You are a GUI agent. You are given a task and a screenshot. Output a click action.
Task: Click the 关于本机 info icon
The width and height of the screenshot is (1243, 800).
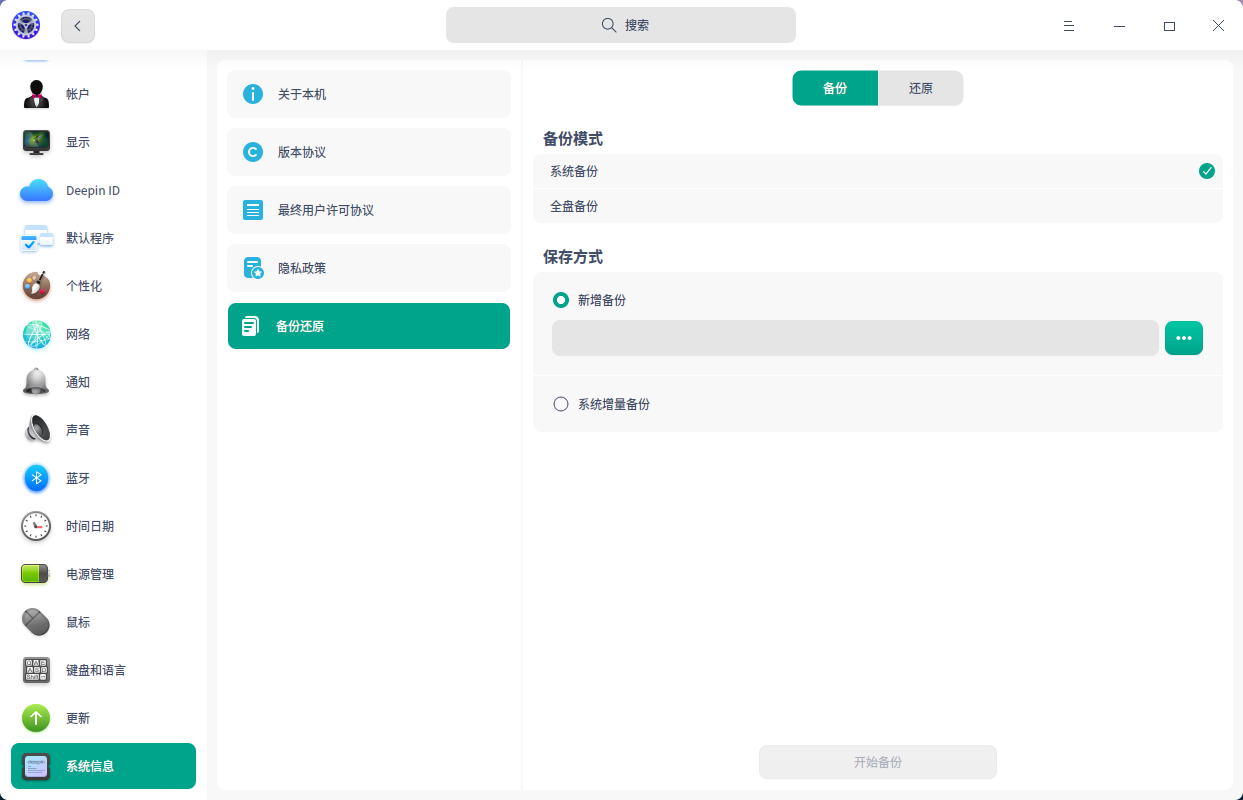coord(253,94)
